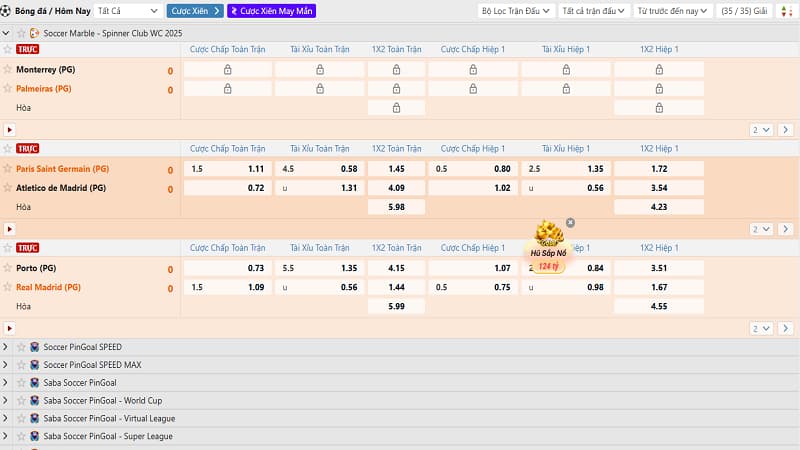The image size is (800, 450).
Task: Open market count dropdown for Monterrey match
Action: (x=761, y=130)
